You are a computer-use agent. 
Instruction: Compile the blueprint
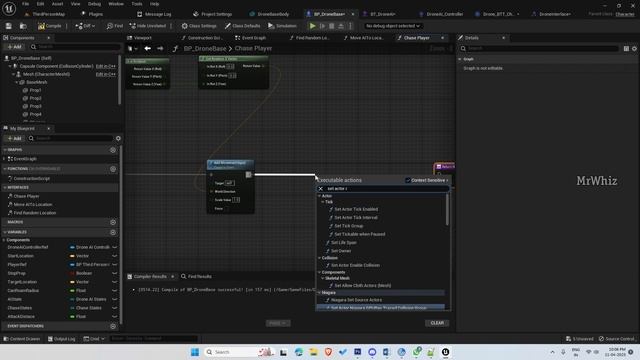pyautogui.click(x=49, y=26)
